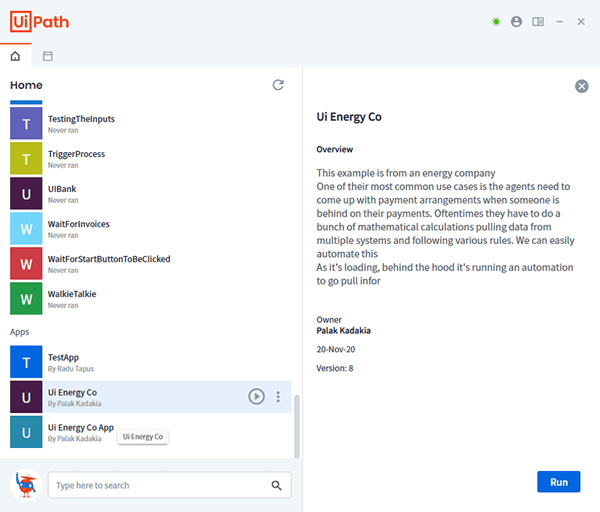
Task: Open the Home tab icon
Action: pyautogui.click(x=15, y=56)
